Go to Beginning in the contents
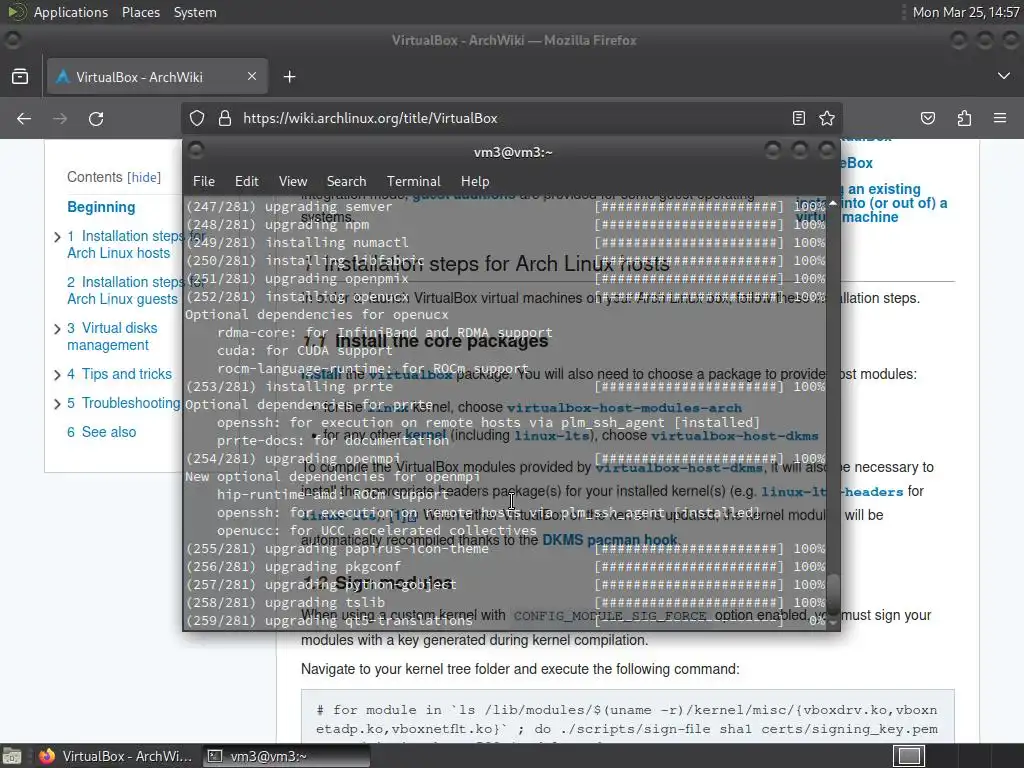This screenshot has height=768, width=1024. 101,207
